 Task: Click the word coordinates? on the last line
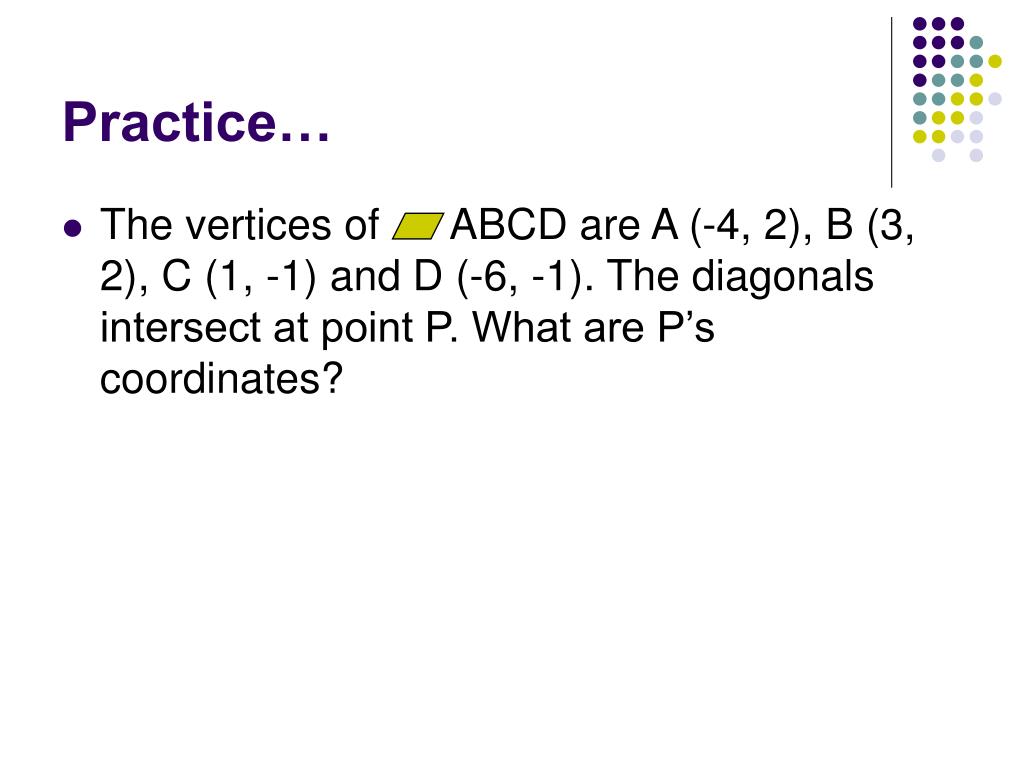pyautogui.click(x=221, y=378)
